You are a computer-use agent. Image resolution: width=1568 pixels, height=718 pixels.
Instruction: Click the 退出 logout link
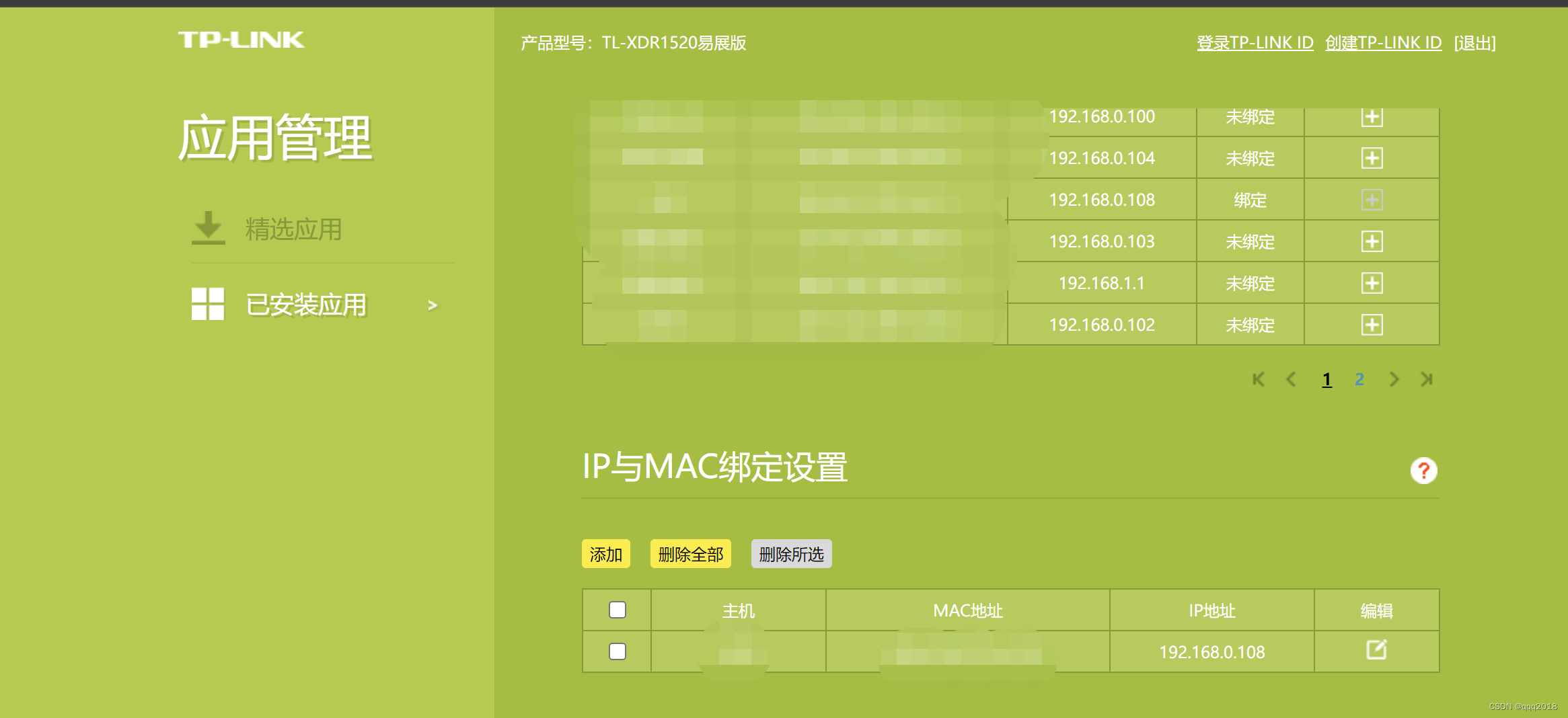[1475, 43]
